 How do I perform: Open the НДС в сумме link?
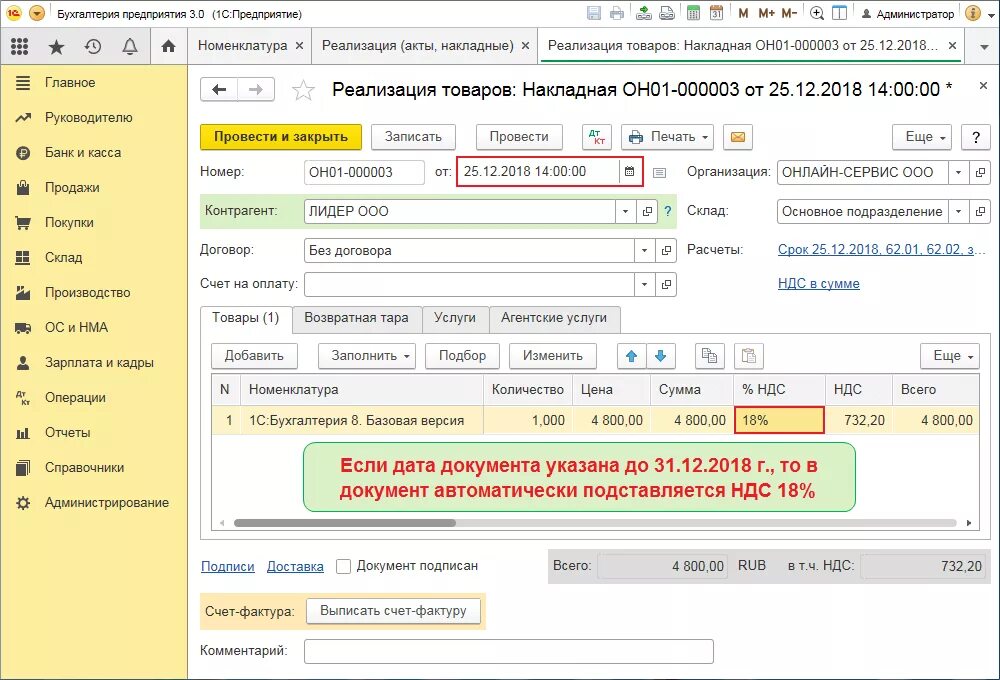pyautogui.click(x=818, y=284)
